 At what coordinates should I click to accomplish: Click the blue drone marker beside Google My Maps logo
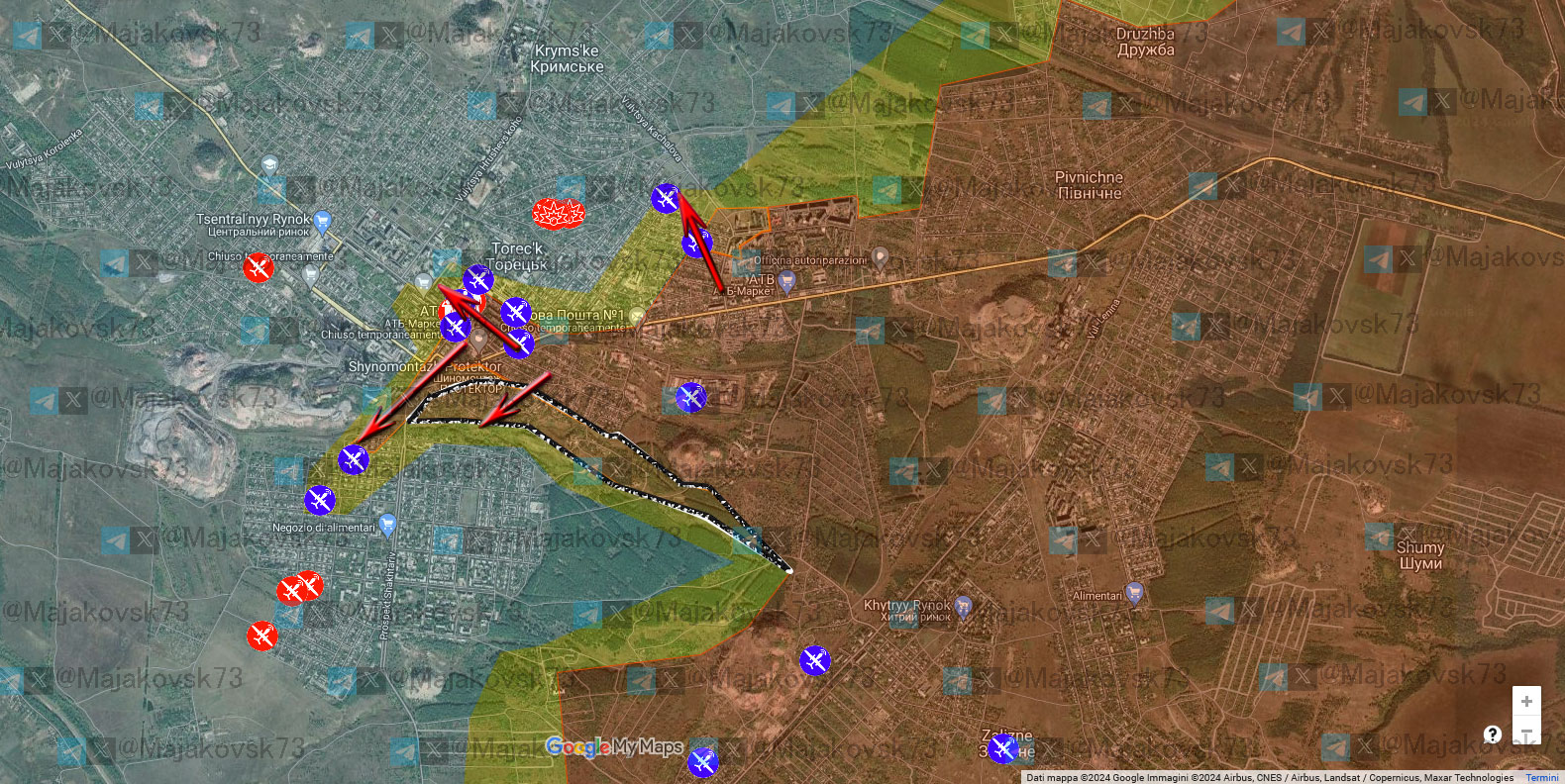tap(702, 762)
